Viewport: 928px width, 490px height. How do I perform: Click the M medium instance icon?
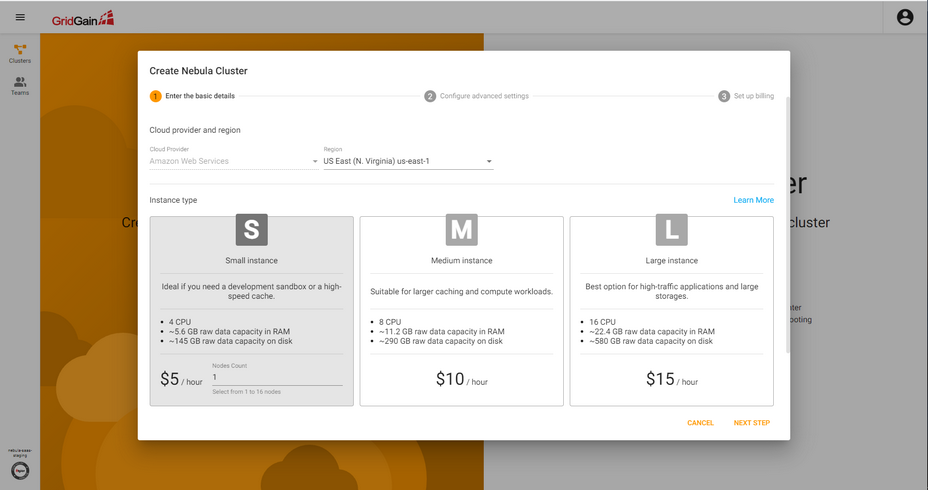pyautogui.click(x=462, y=230)
